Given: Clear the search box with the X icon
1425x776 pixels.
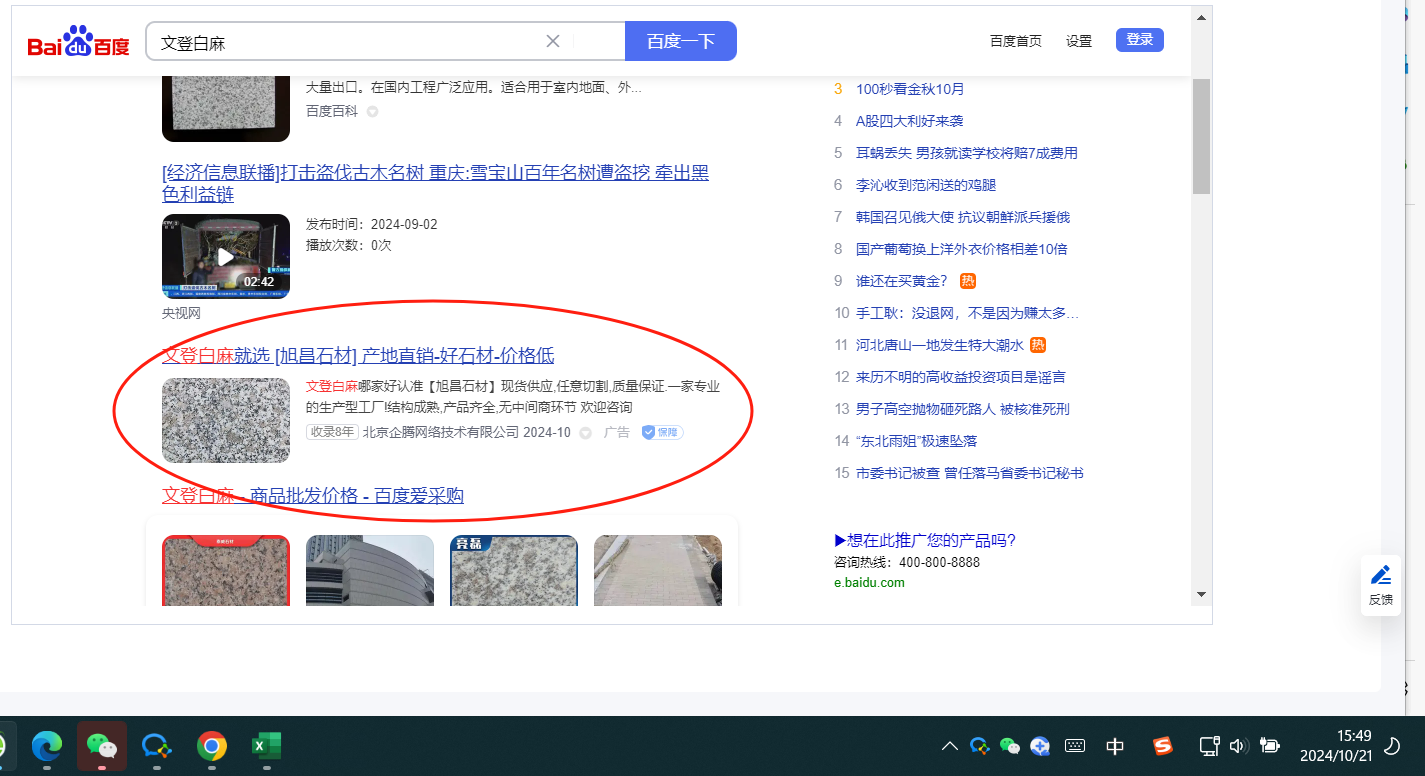Looking at the screenshot, I should click(553, 41).
